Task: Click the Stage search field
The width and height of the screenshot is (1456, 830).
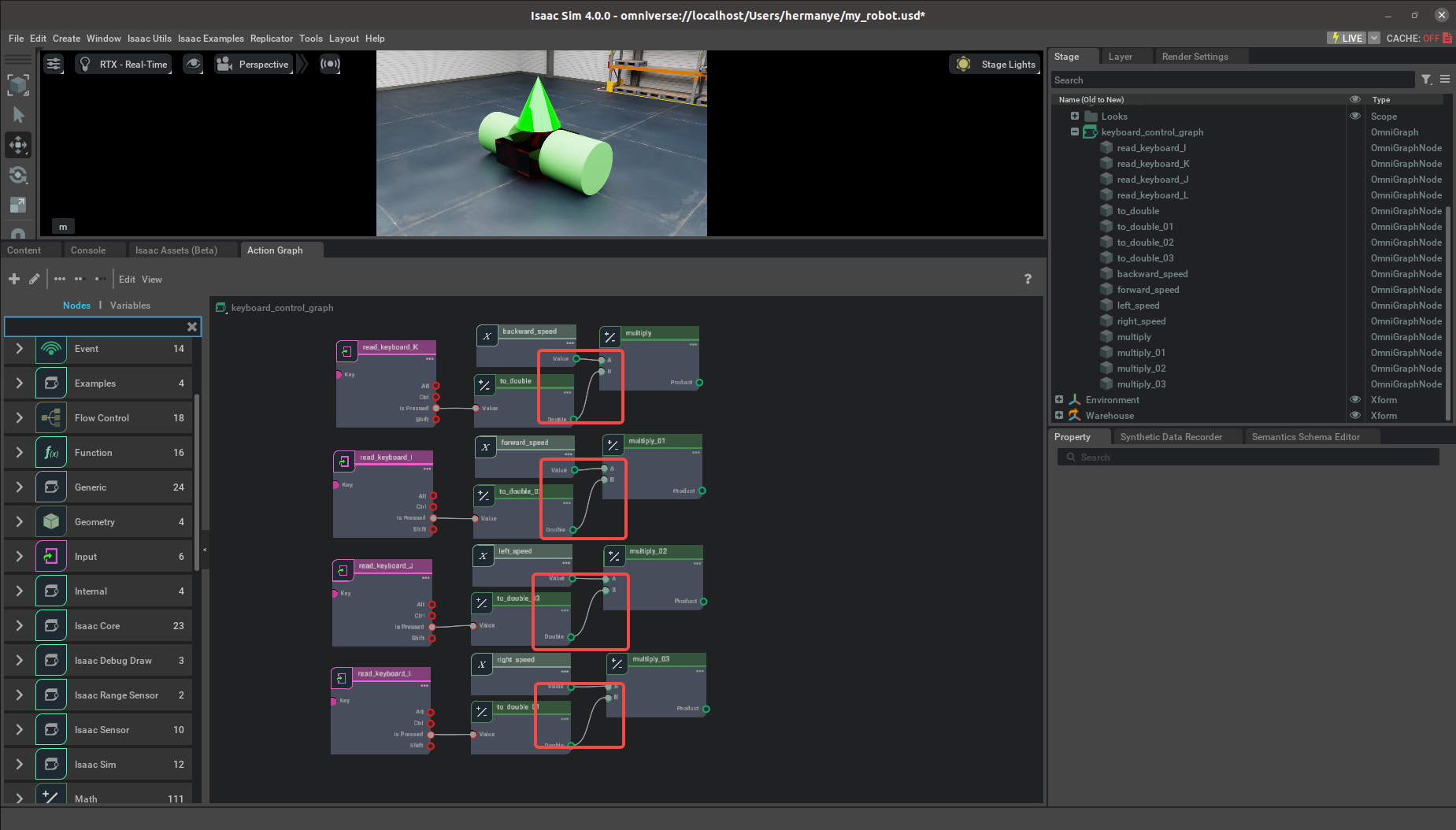Action: point(1232,80)
